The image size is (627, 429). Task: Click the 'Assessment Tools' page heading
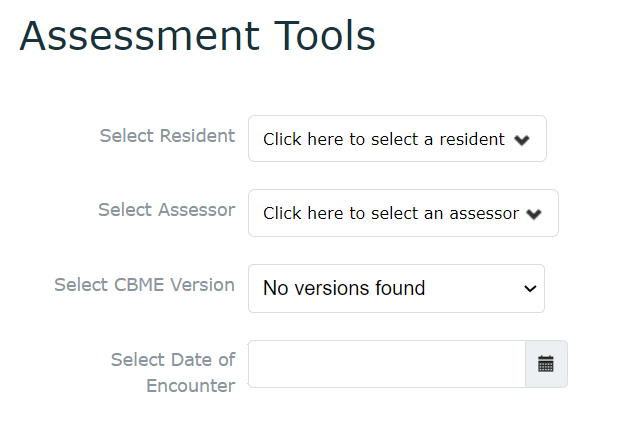pyautogui.click(x=198, y=36)
